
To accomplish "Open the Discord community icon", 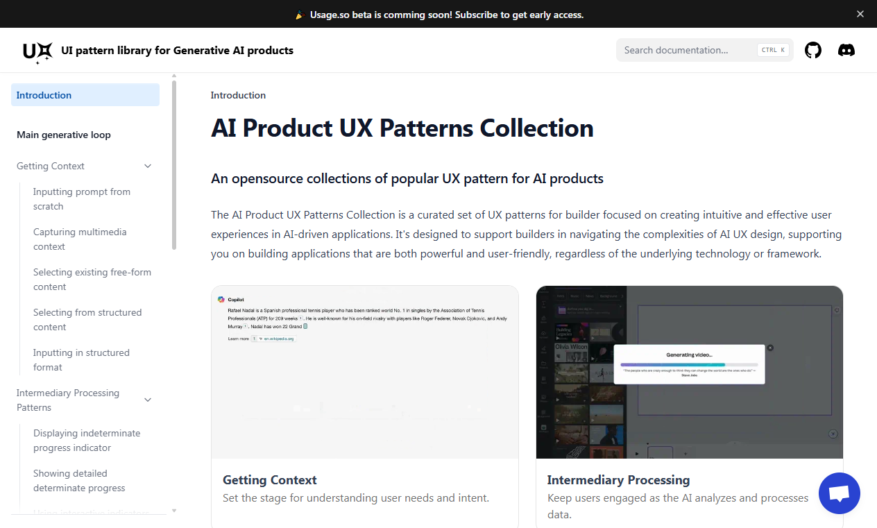I will (846, 50).
